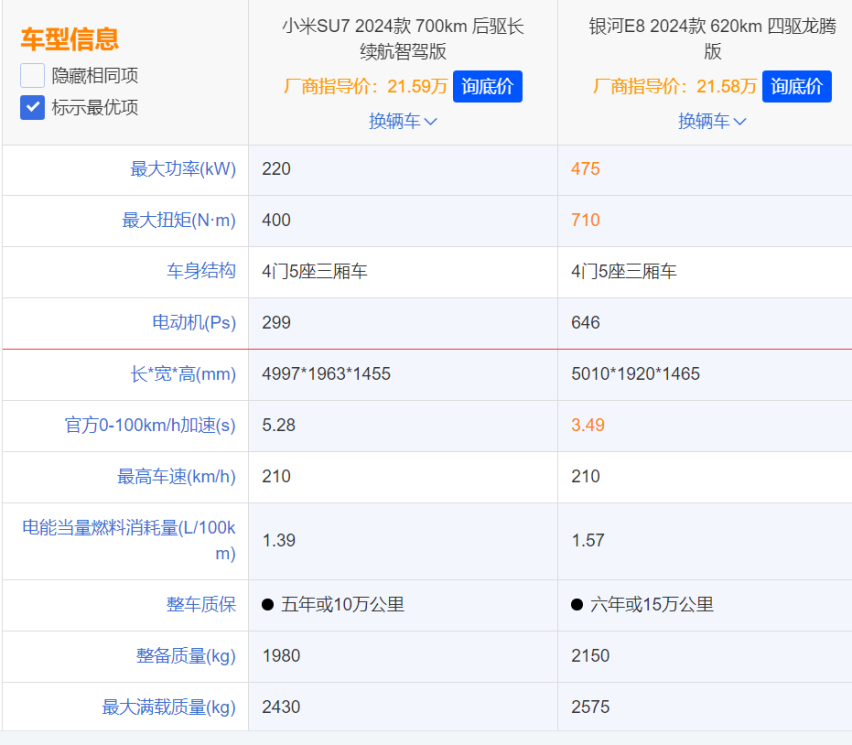Viewport: 852px width, 745px height.
Task: Expand 换辆车 dropdown under 小米SU7
Action: (403, 121)
